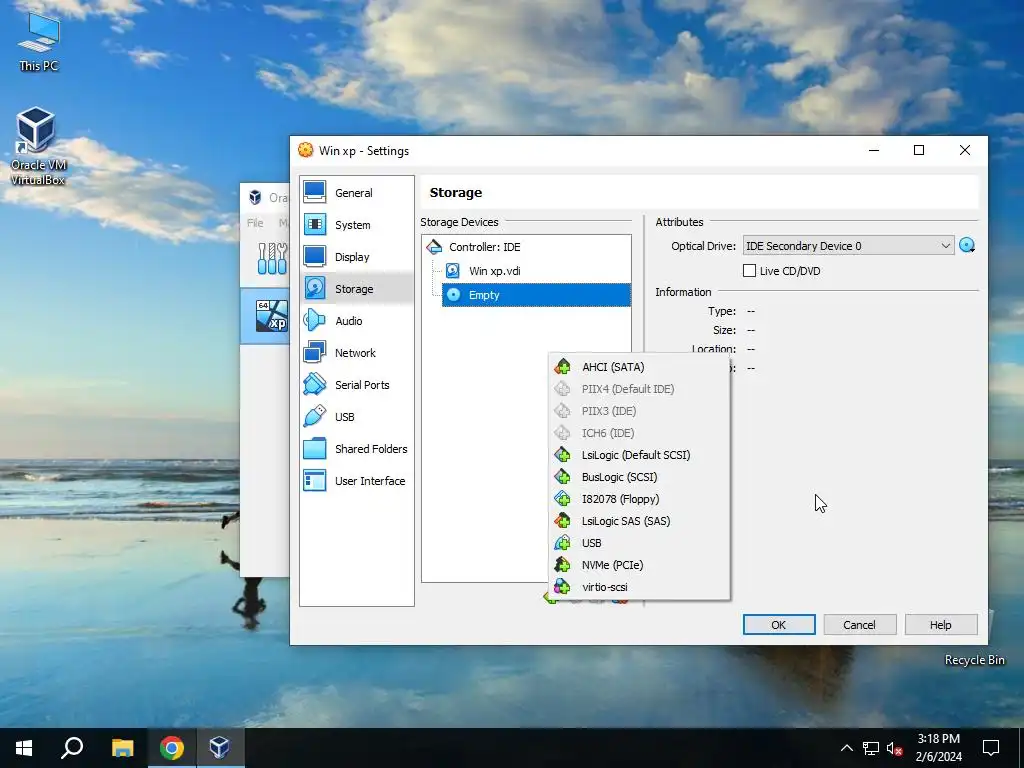Viewport: 1024px width, 768px height.
Task: Open the Serial Ports settings category
Action: point(357,385)
